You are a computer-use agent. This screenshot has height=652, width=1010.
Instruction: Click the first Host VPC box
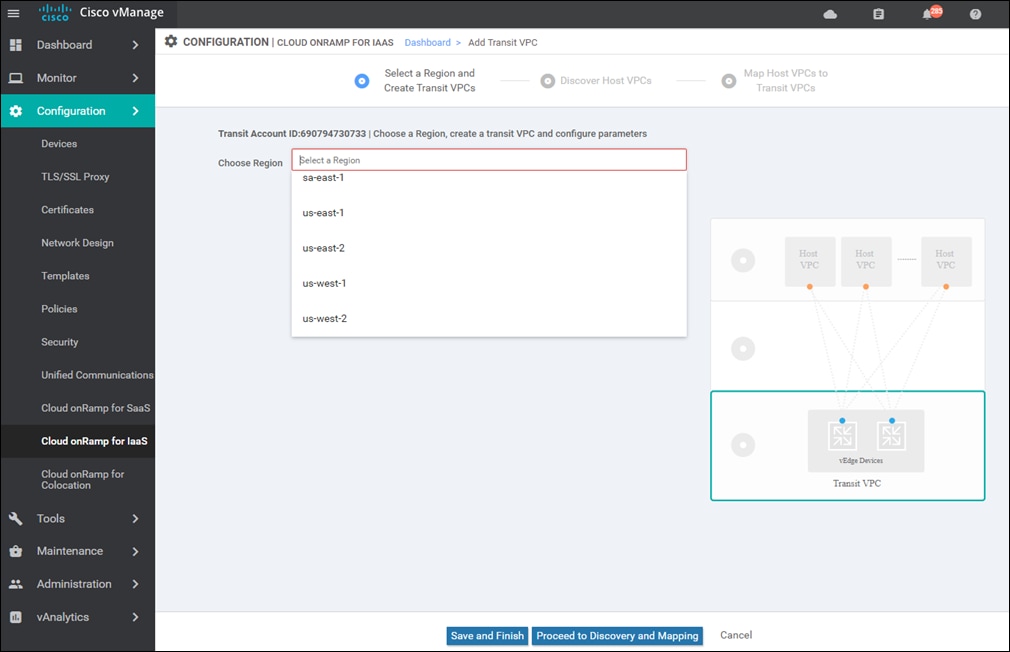click(x=810, y=261)
